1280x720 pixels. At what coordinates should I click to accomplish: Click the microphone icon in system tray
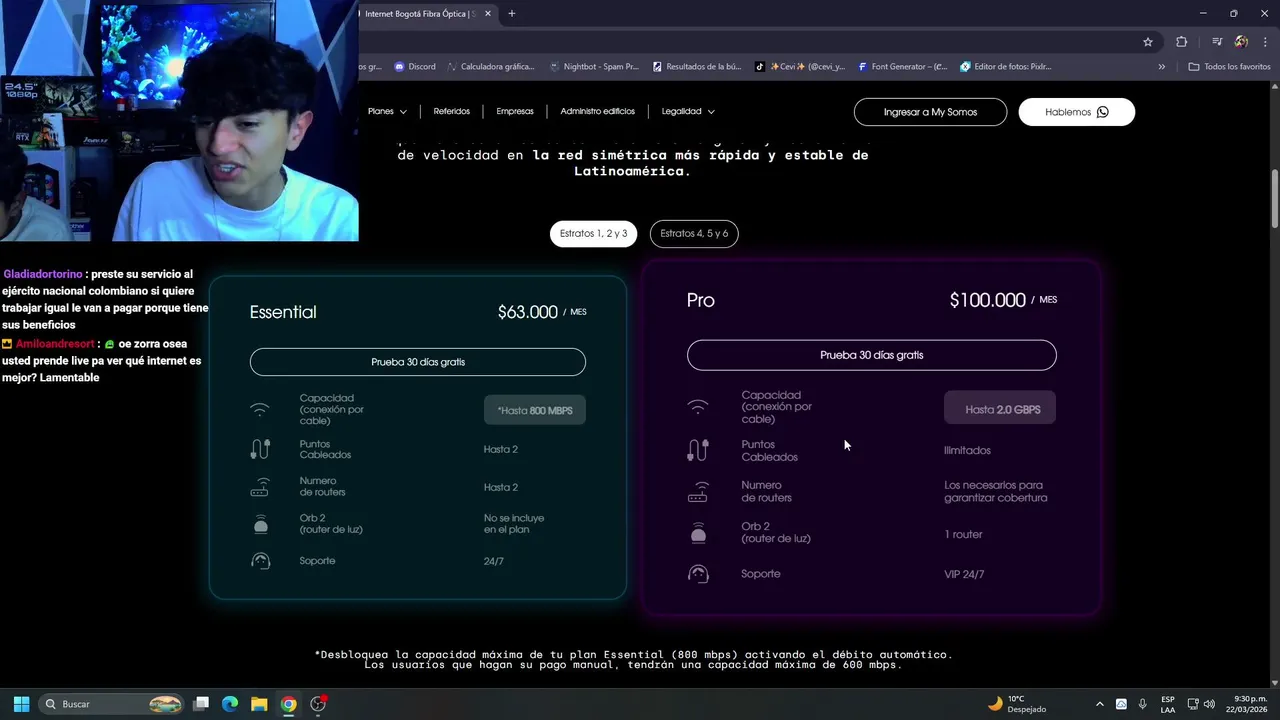click(x=1142, y=704)
